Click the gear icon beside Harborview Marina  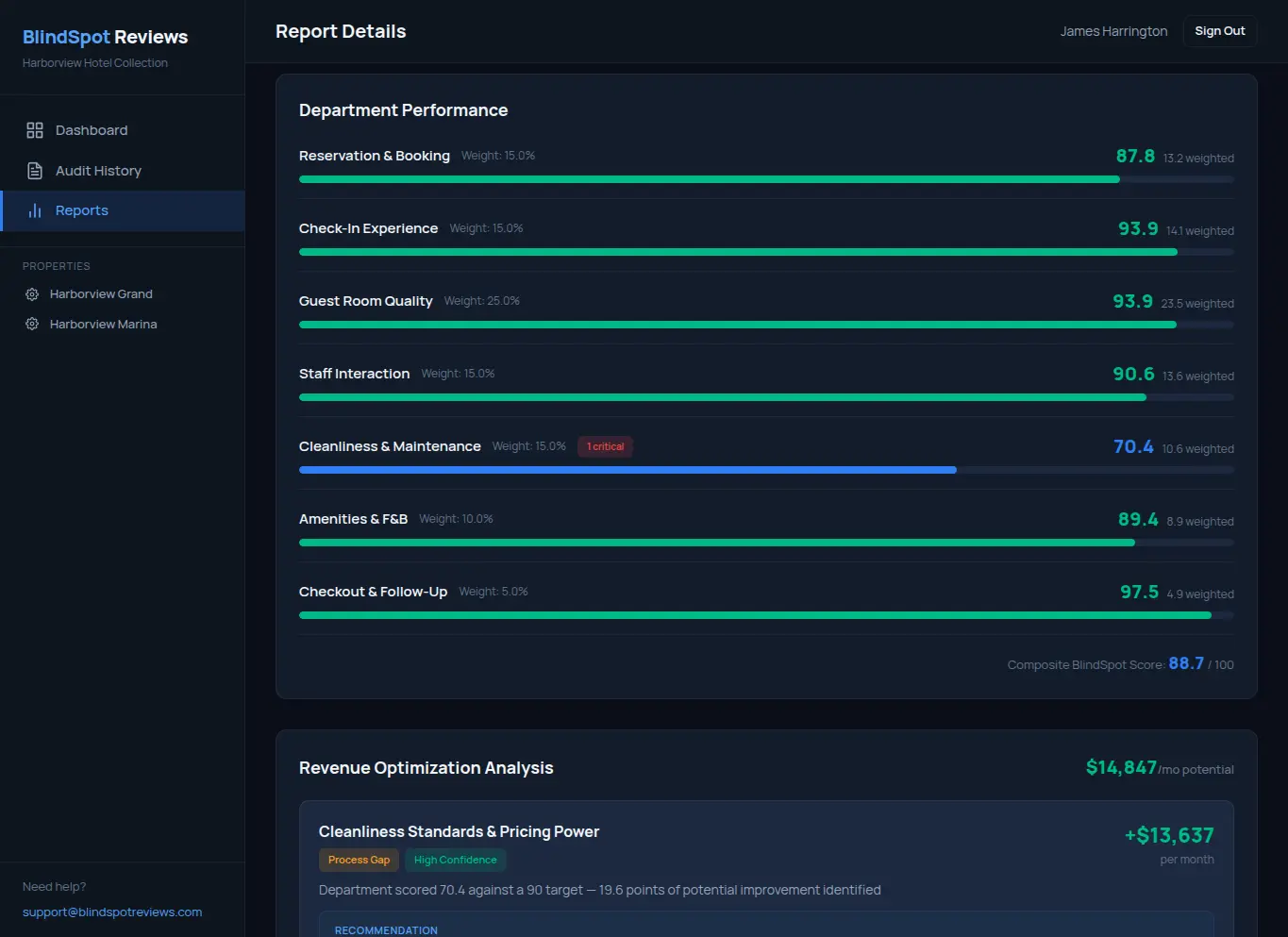click(31, 324)
